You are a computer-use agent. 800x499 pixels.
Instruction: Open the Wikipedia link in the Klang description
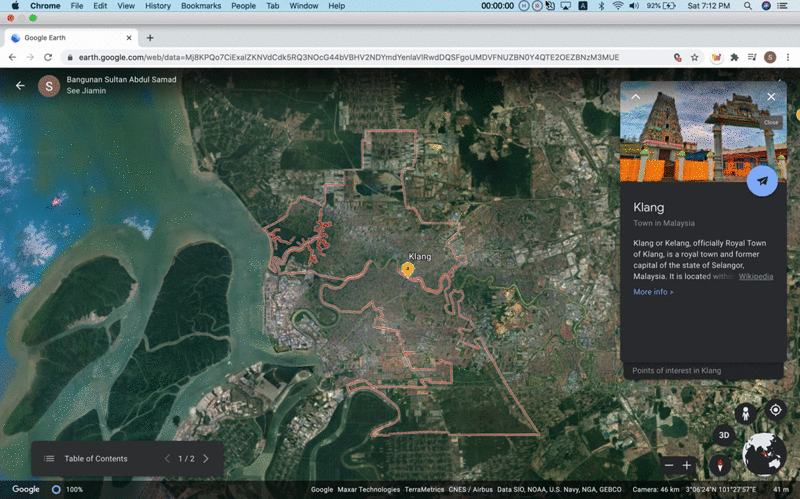[756, 276]
